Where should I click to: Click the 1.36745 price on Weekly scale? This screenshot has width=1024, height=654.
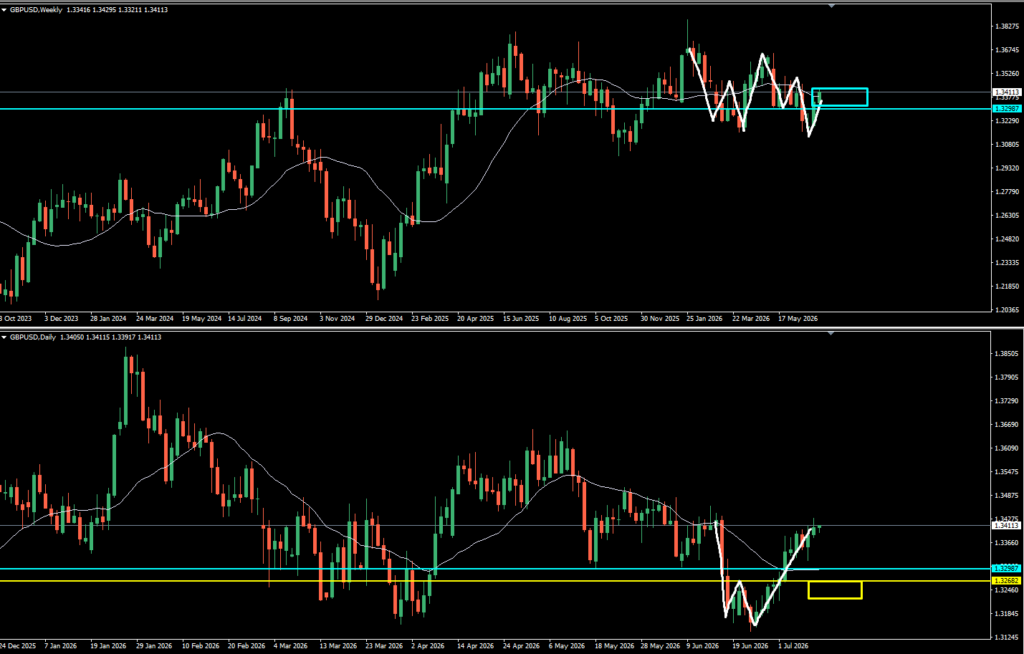click(1006, 50)
